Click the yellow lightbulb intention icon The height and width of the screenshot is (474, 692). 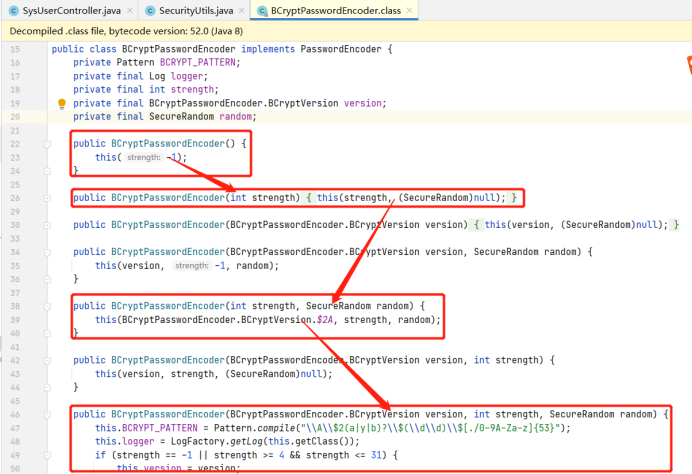pyautogui.click(x=62, y=104)
